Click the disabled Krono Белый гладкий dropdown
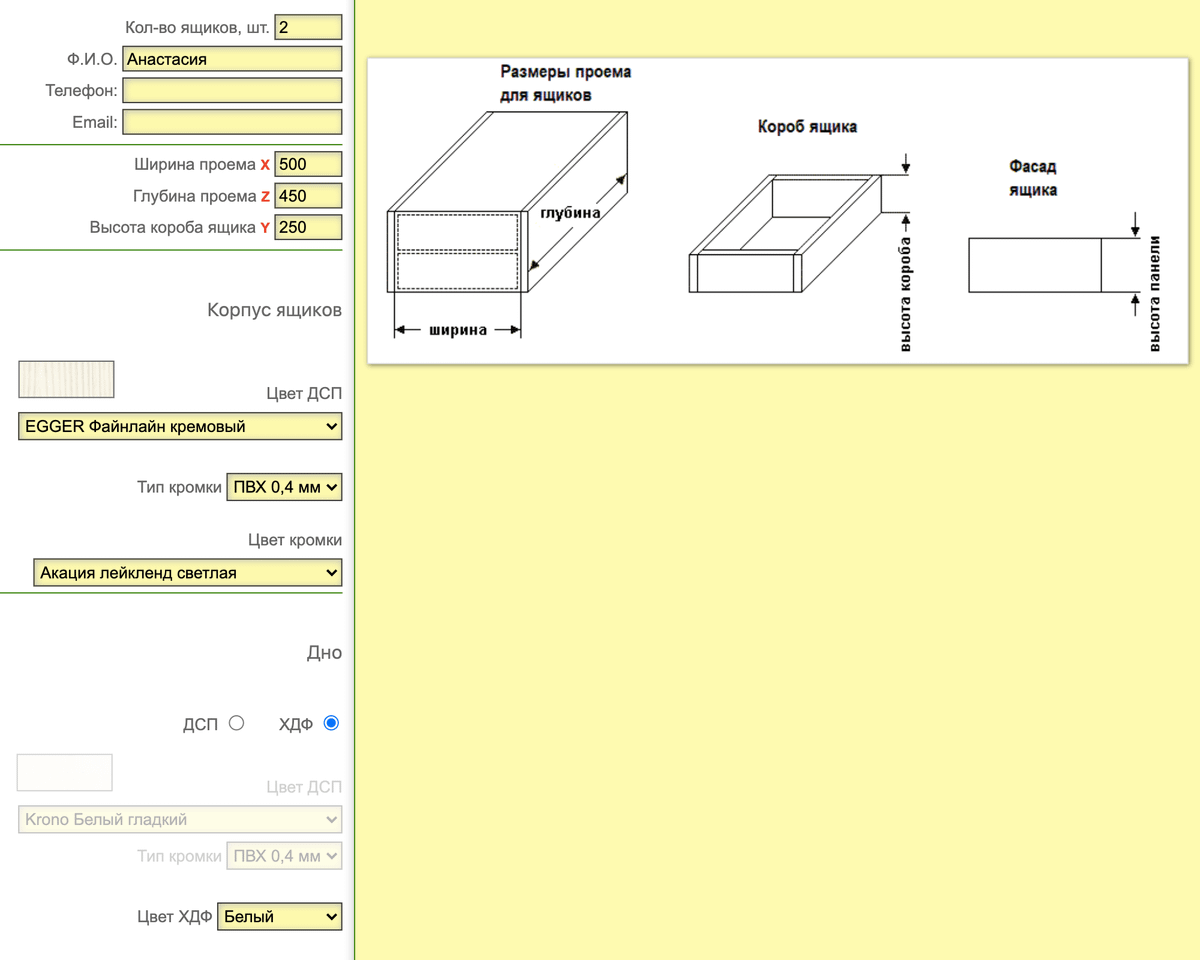 tap(180, 820)
